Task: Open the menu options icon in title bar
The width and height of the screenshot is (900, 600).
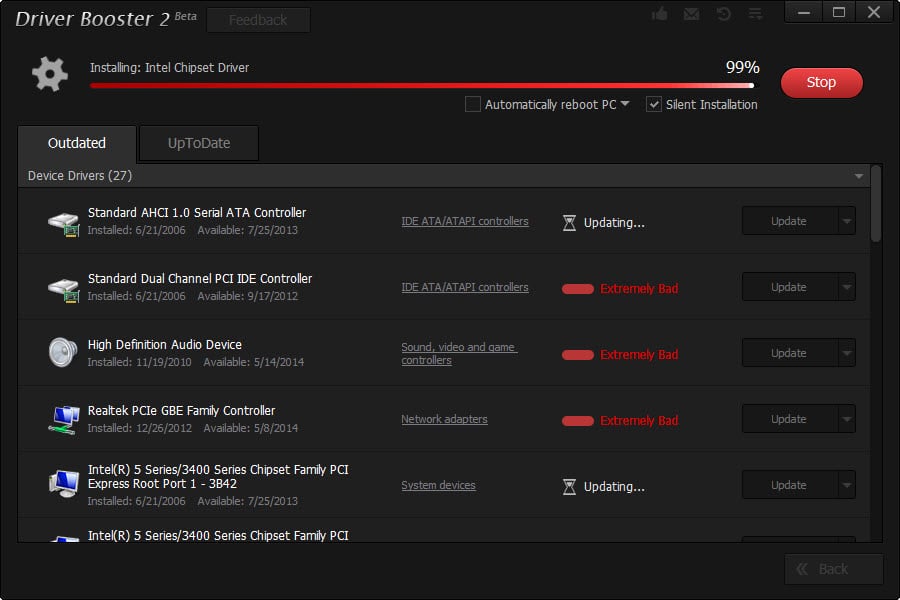Action: pos(755,14)
